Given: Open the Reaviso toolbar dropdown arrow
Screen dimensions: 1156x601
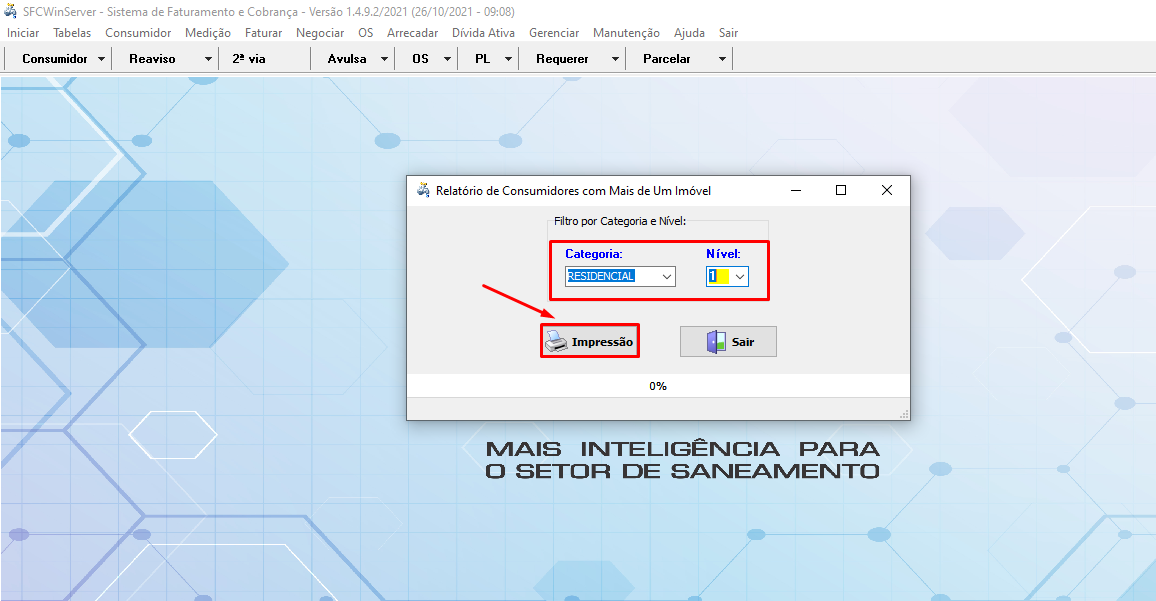Looking at the screenshot, I should (208, 59).
